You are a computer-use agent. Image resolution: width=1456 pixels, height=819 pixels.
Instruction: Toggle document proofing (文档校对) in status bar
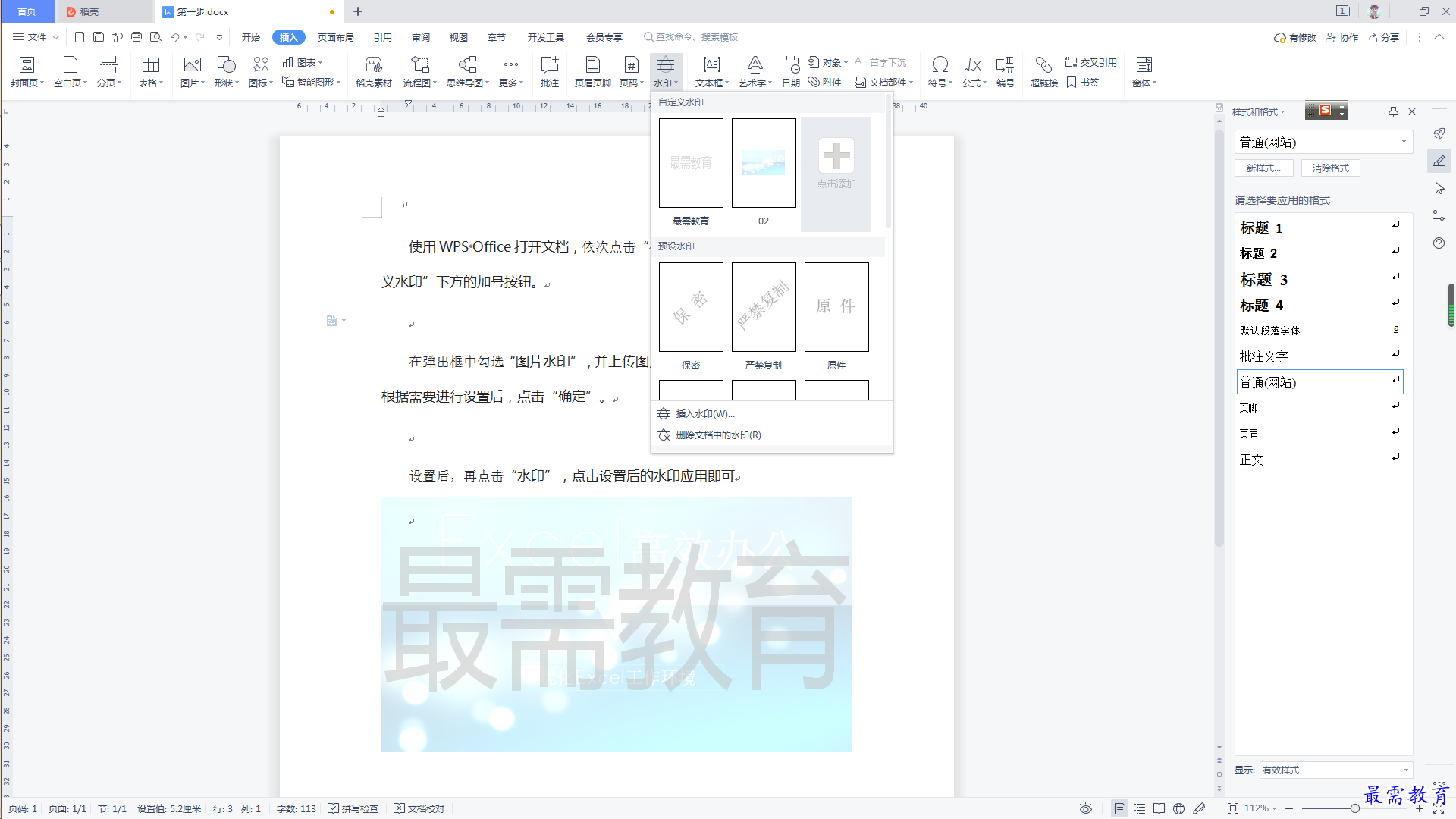click(x=419, y=808)
